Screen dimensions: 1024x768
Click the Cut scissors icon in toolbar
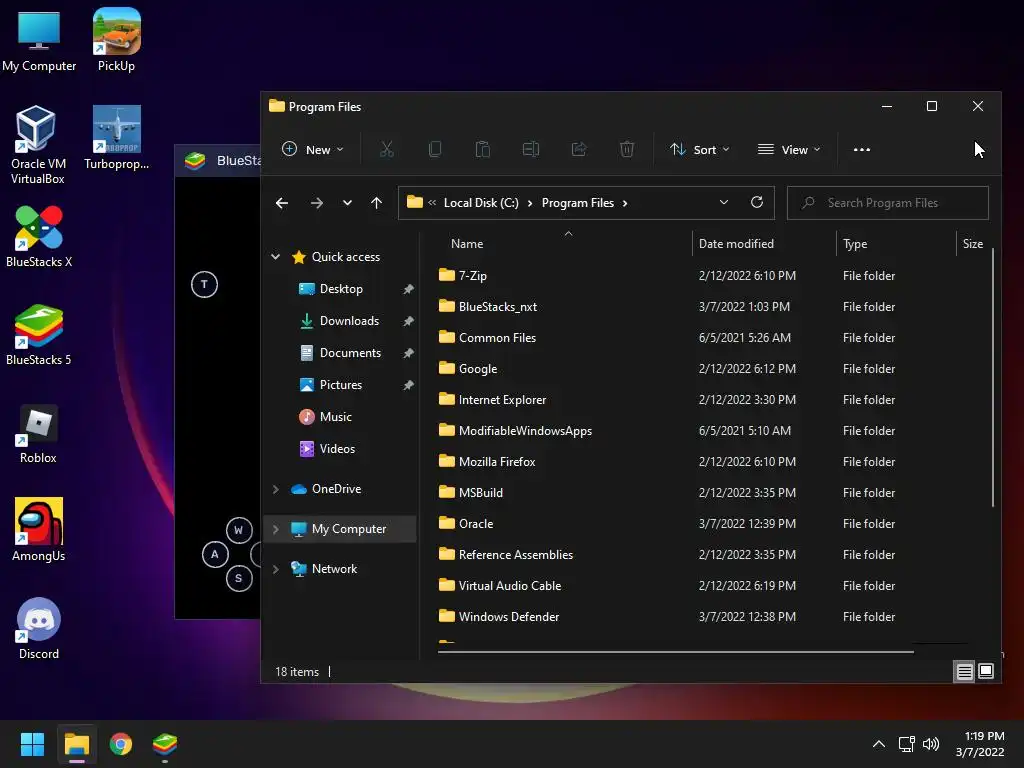click(x=387, y=150)
